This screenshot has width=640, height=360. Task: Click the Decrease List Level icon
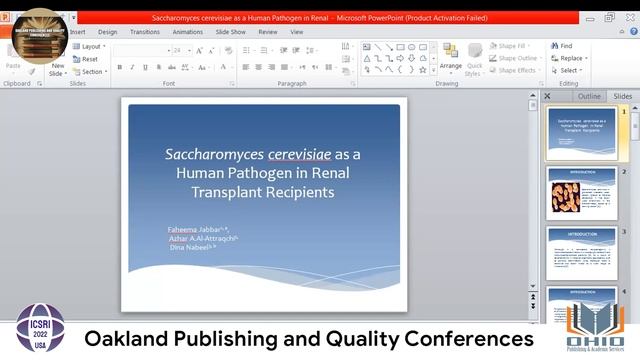283,51
